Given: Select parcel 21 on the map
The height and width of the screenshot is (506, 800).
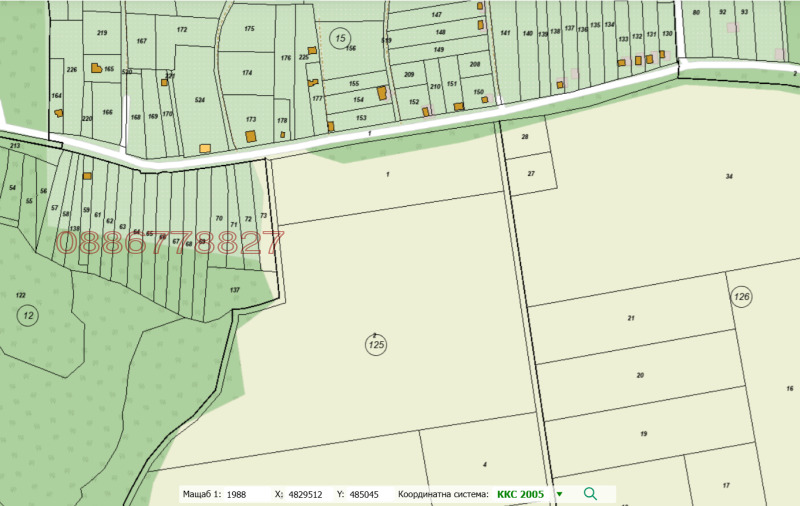Looking at the screenshot, I should (631, 318).
